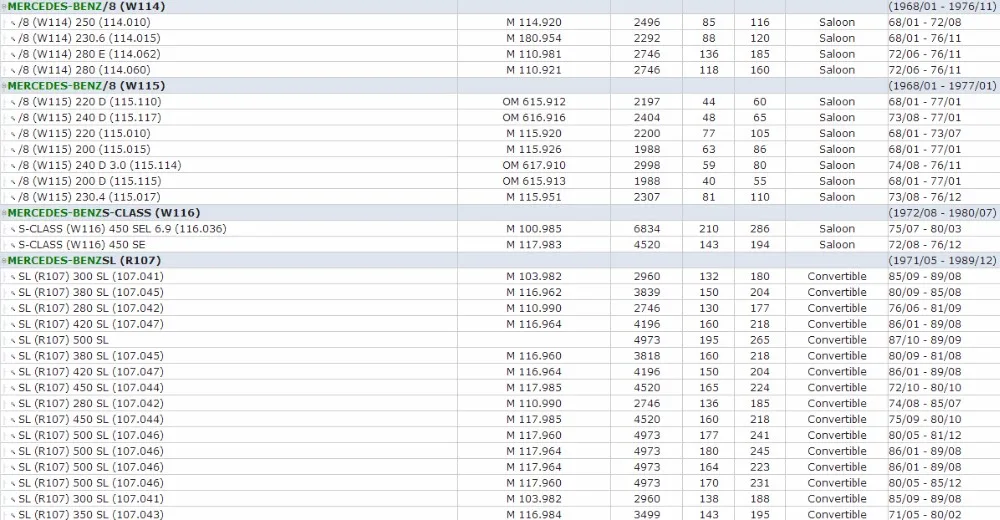Click engine code OM 616.916
Viewport: 1000px width, 520px height.
pos(534,117)
